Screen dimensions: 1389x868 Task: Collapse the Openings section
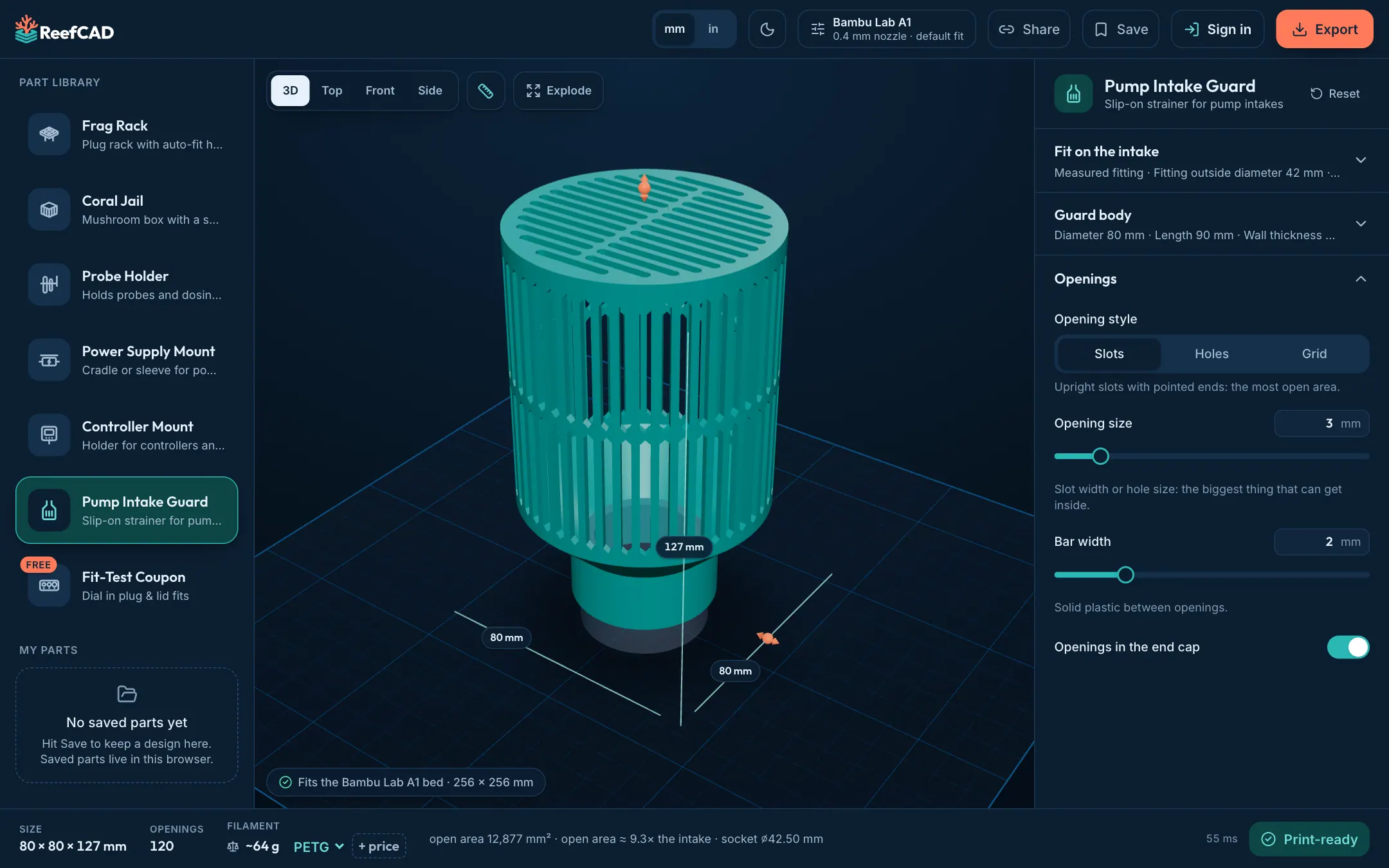click(1212, 279)
